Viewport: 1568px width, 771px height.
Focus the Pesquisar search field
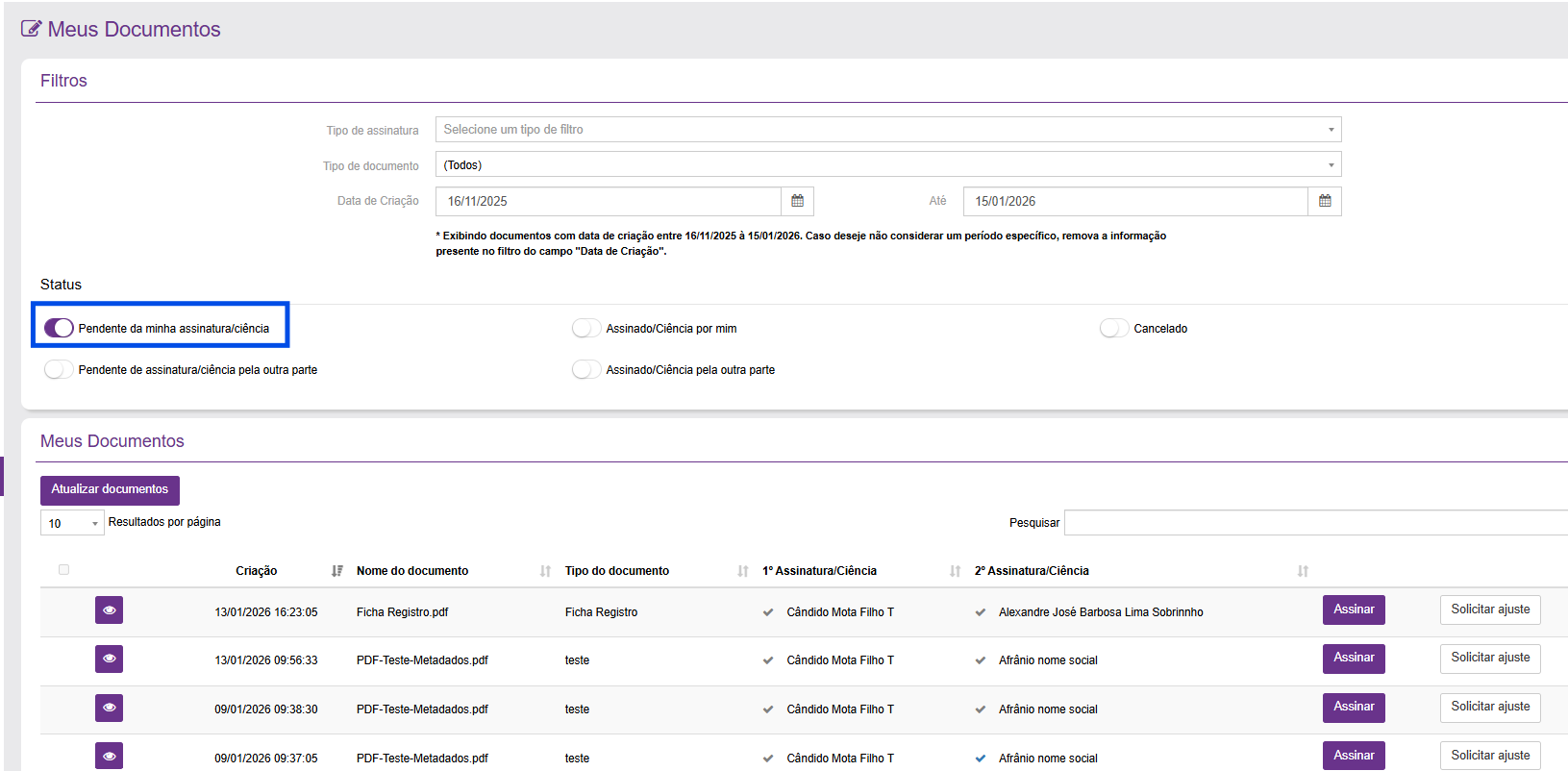1315,522
